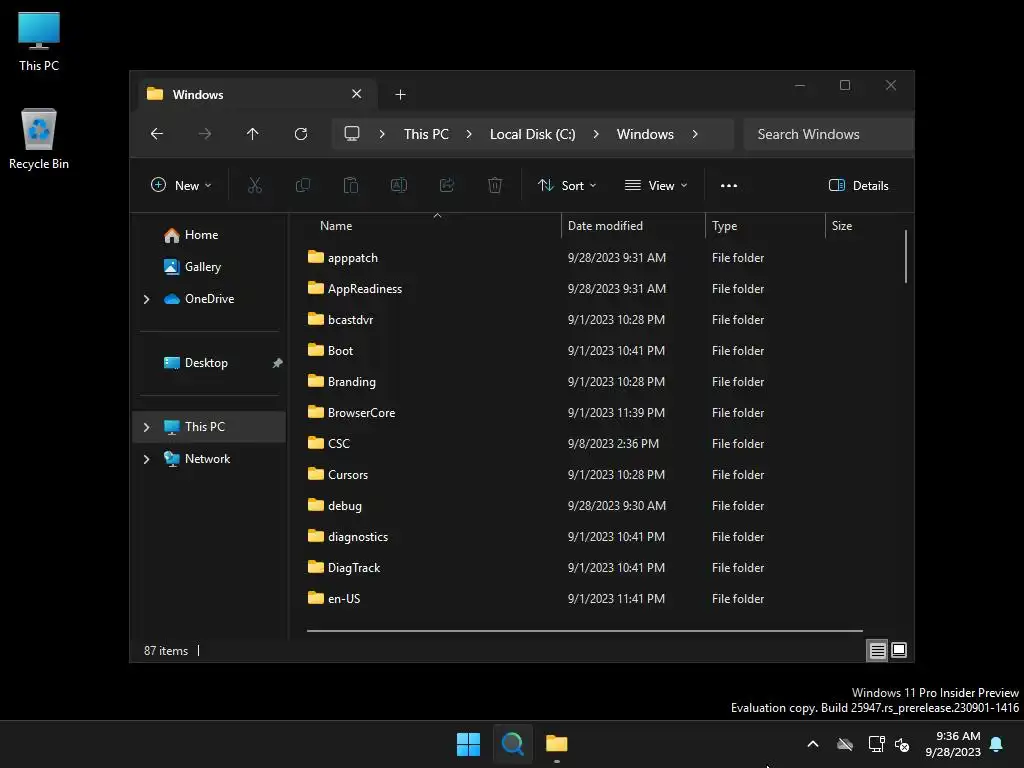Close the Windows tab
This screenshot has height=768, width=1024.
click(x=357, y=94)
